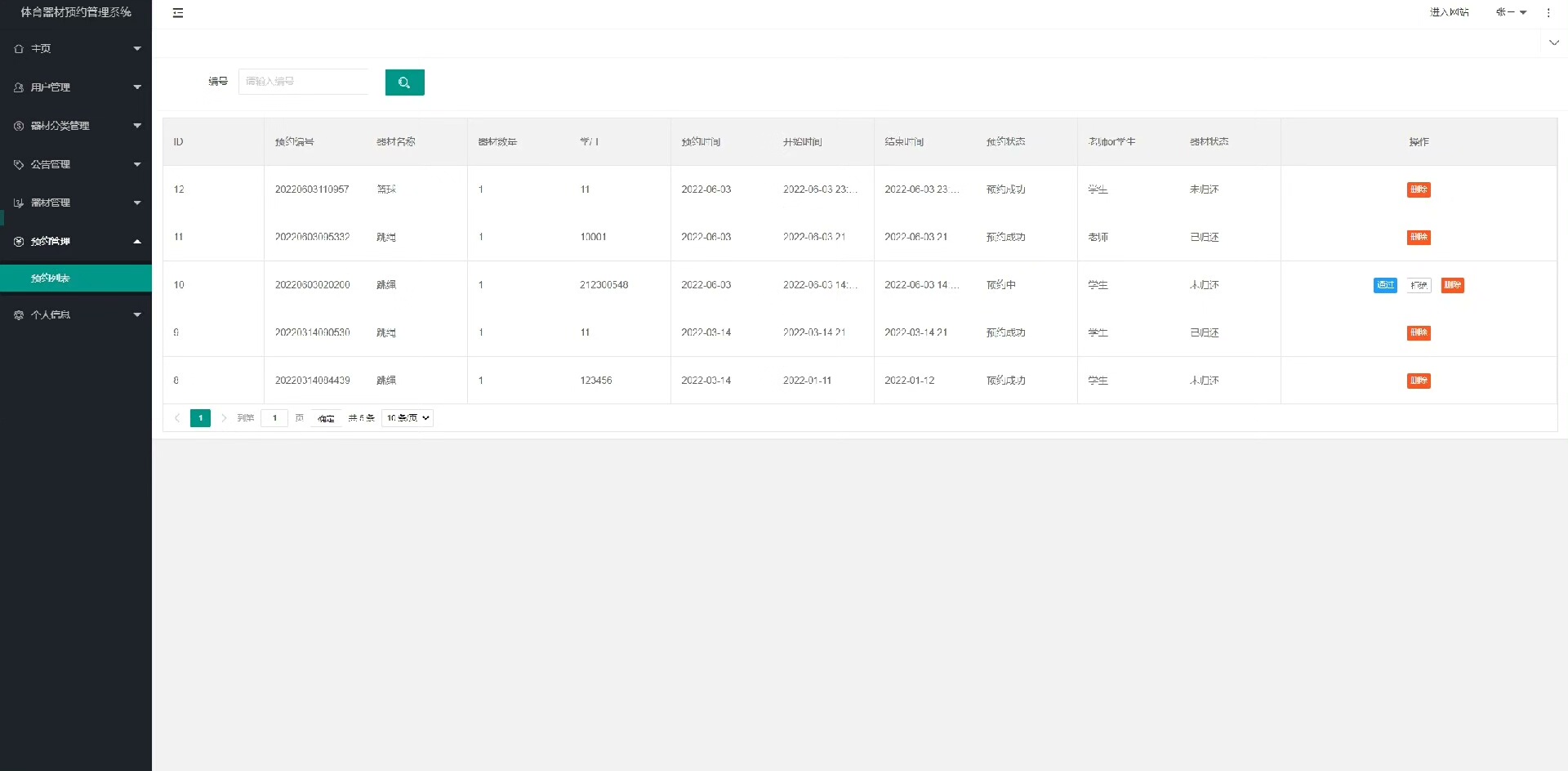The width and height of the screenshot is (1568, 771).
Task: Delete reservation row with ID 10
Action: pos(1452,285)
